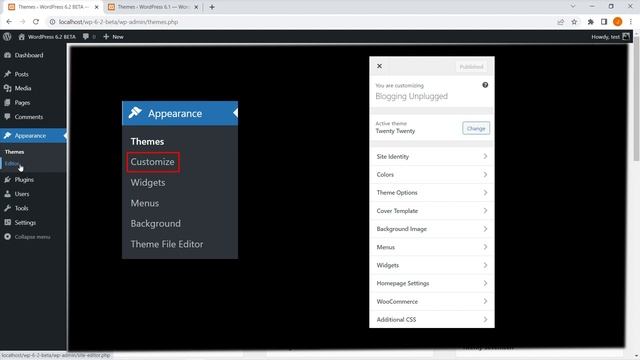Expand Menus section in customizer panel
This screenshot has width=640, height=360.
(432, 247)
